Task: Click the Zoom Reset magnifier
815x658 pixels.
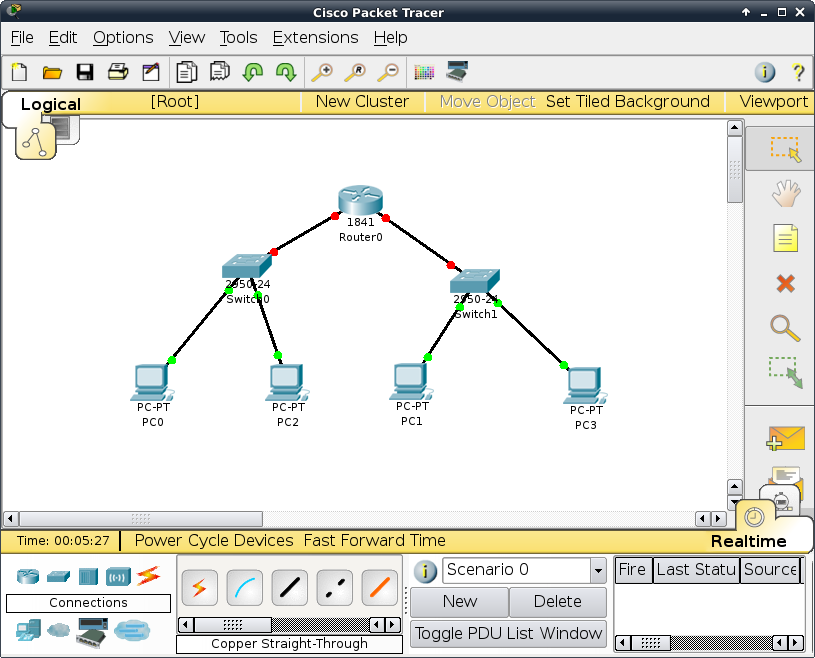Action: (355, 72)
